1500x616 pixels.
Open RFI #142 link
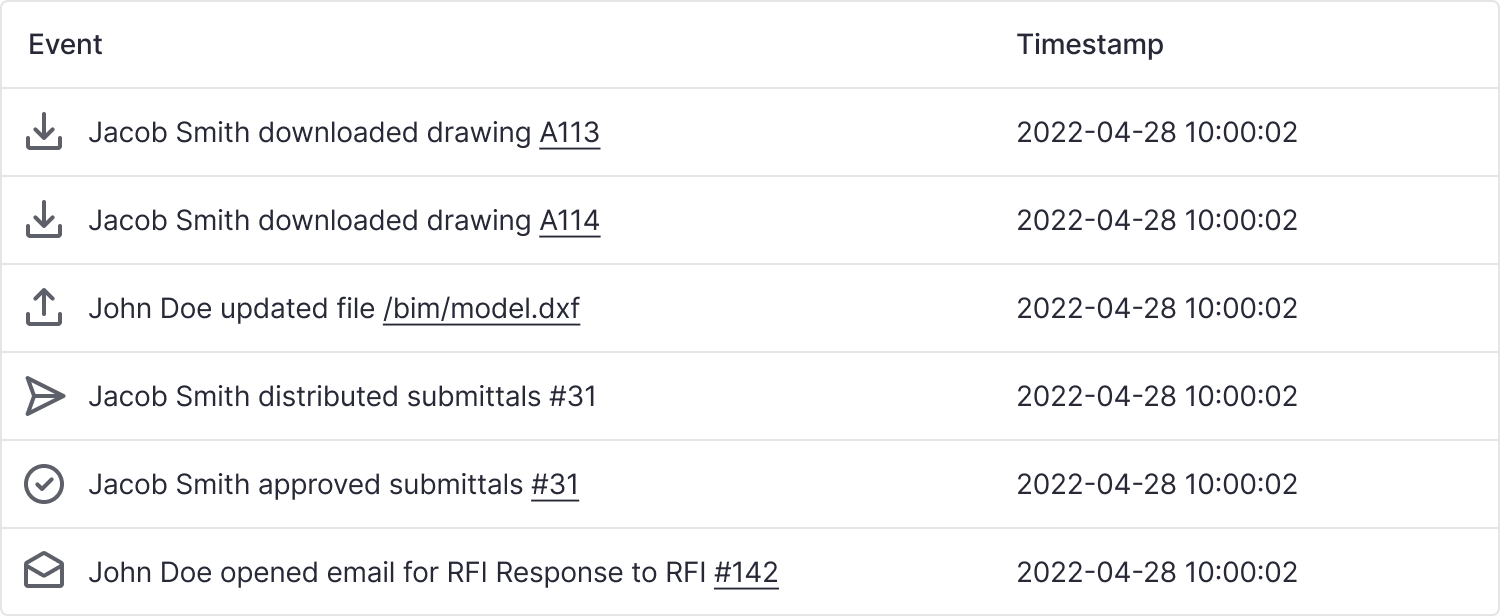click(x=746, y=573)
